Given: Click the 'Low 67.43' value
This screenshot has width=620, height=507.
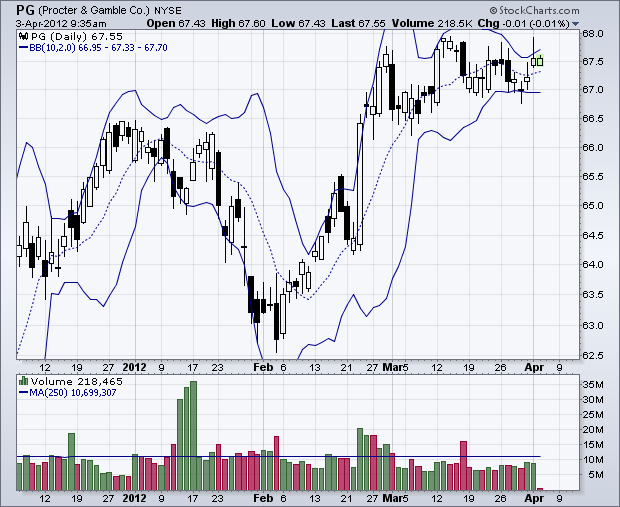Looking at the screenshot, I should click(x=298, y=23).
